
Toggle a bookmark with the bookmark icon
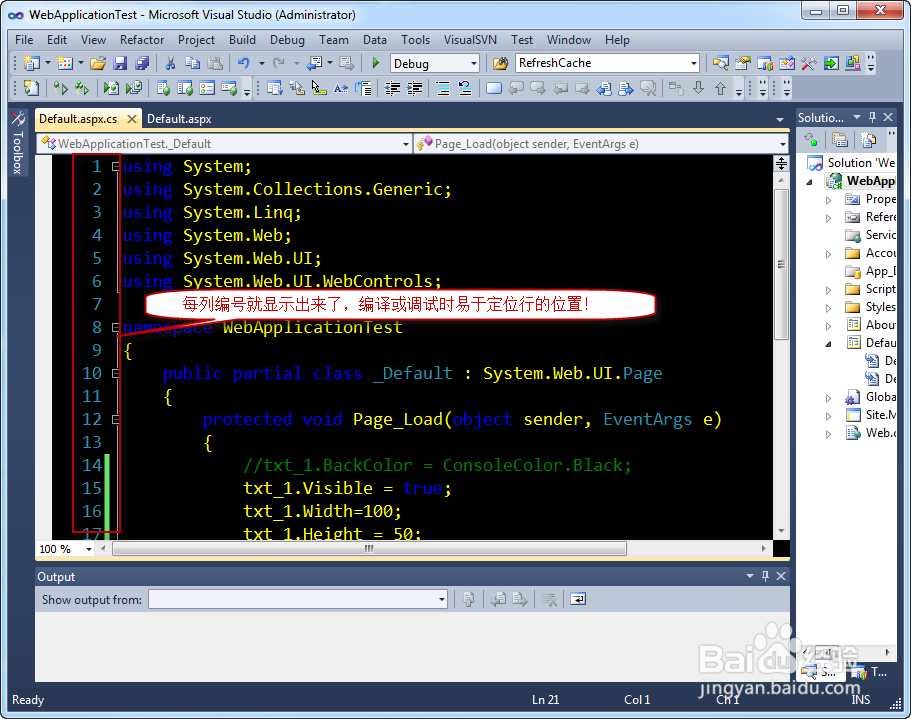click(494, 88)
